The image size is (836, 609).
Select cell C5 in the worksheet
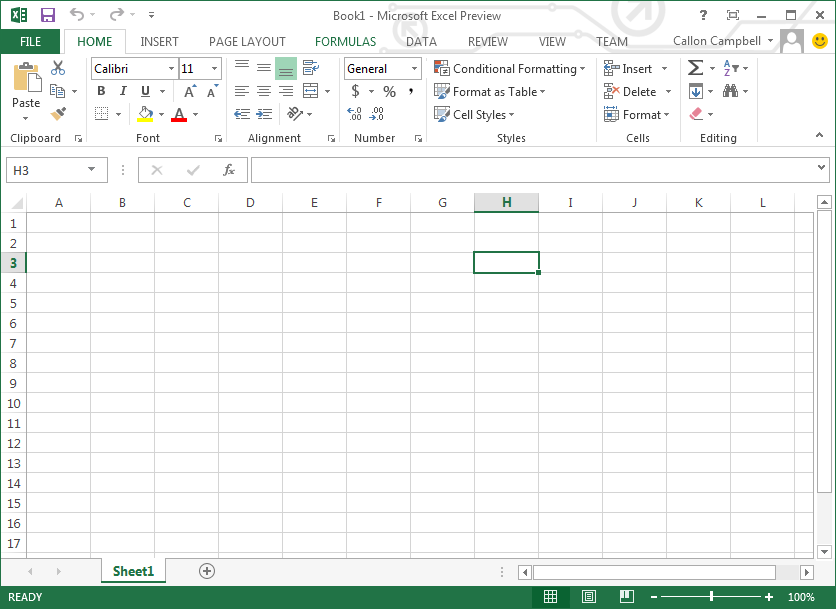point(186,303)
